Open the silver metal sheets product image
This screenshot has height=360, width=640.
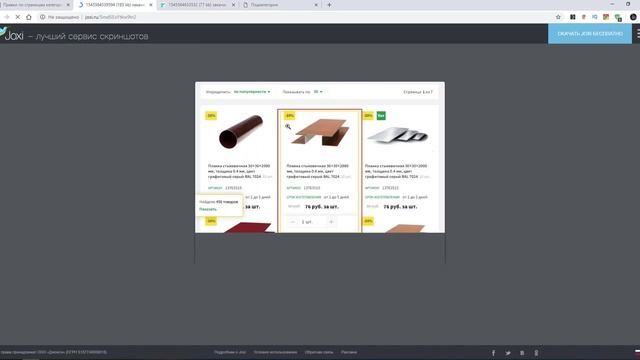(x=398, y=135)
